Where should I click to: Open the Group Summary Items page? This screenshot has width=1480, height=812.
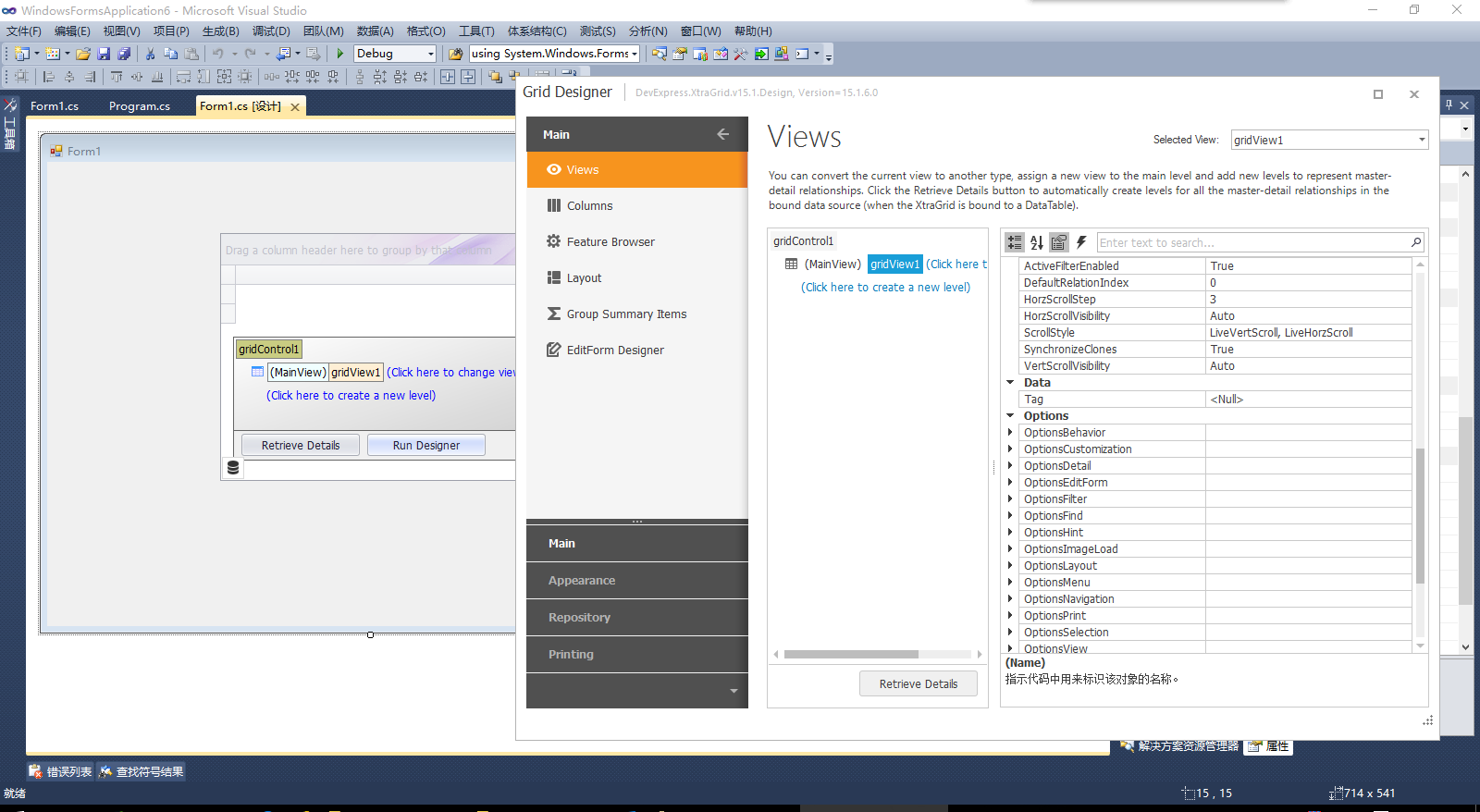tap(637, 314)
